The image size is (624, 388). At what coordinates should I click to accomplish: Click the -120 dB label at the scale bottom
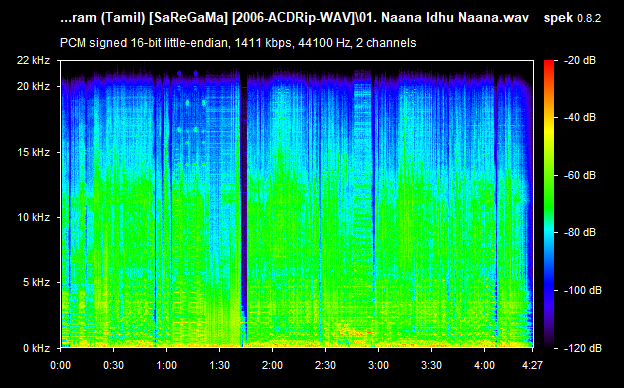[583, 348]
